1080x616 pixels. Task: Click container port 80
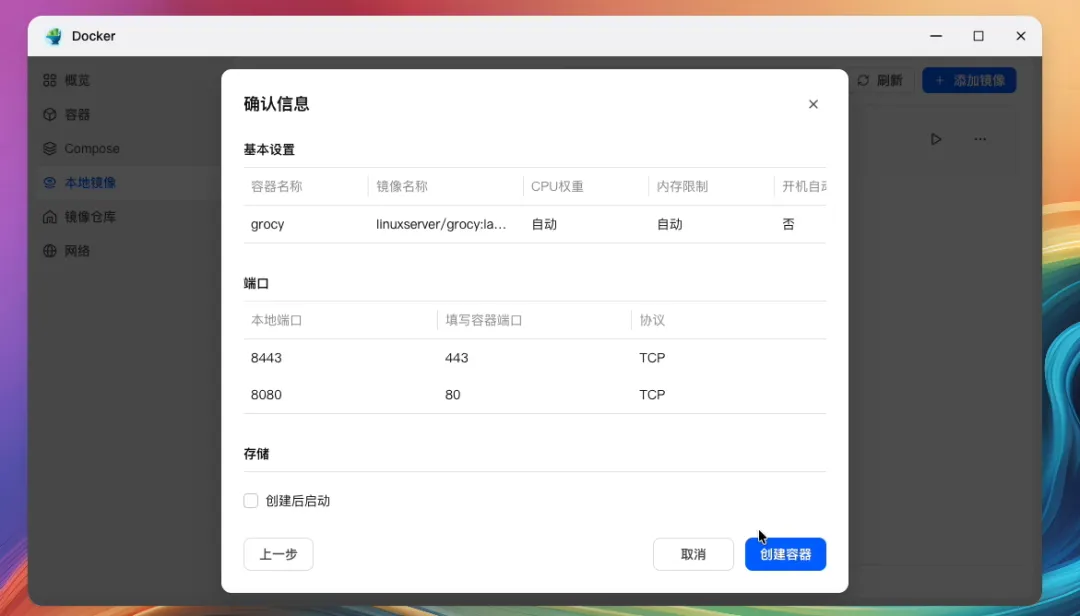pyautogui.click(x=453, y=395)
